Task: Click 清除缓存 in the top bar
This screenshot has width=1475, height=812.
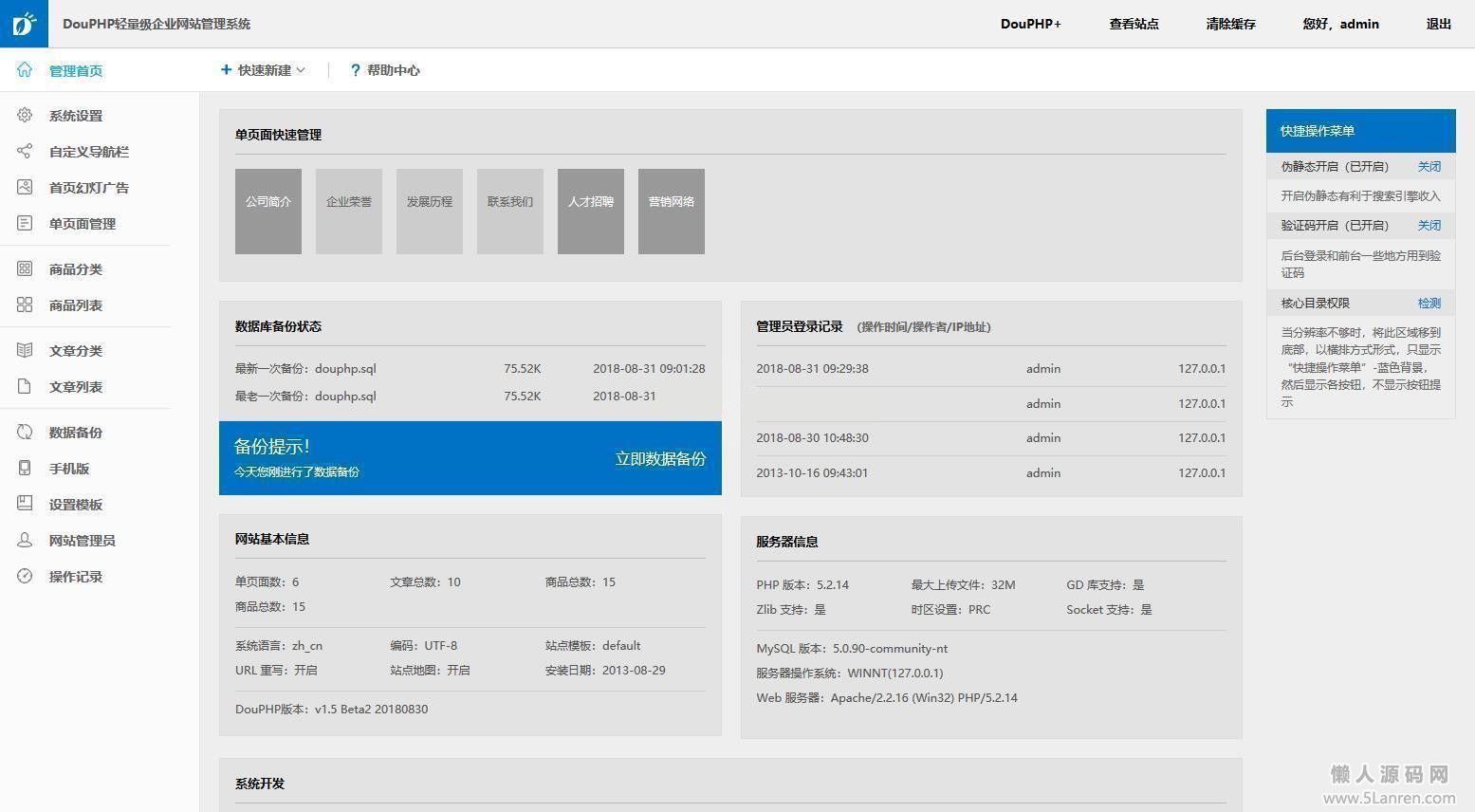Action: tap(1230, 24)
